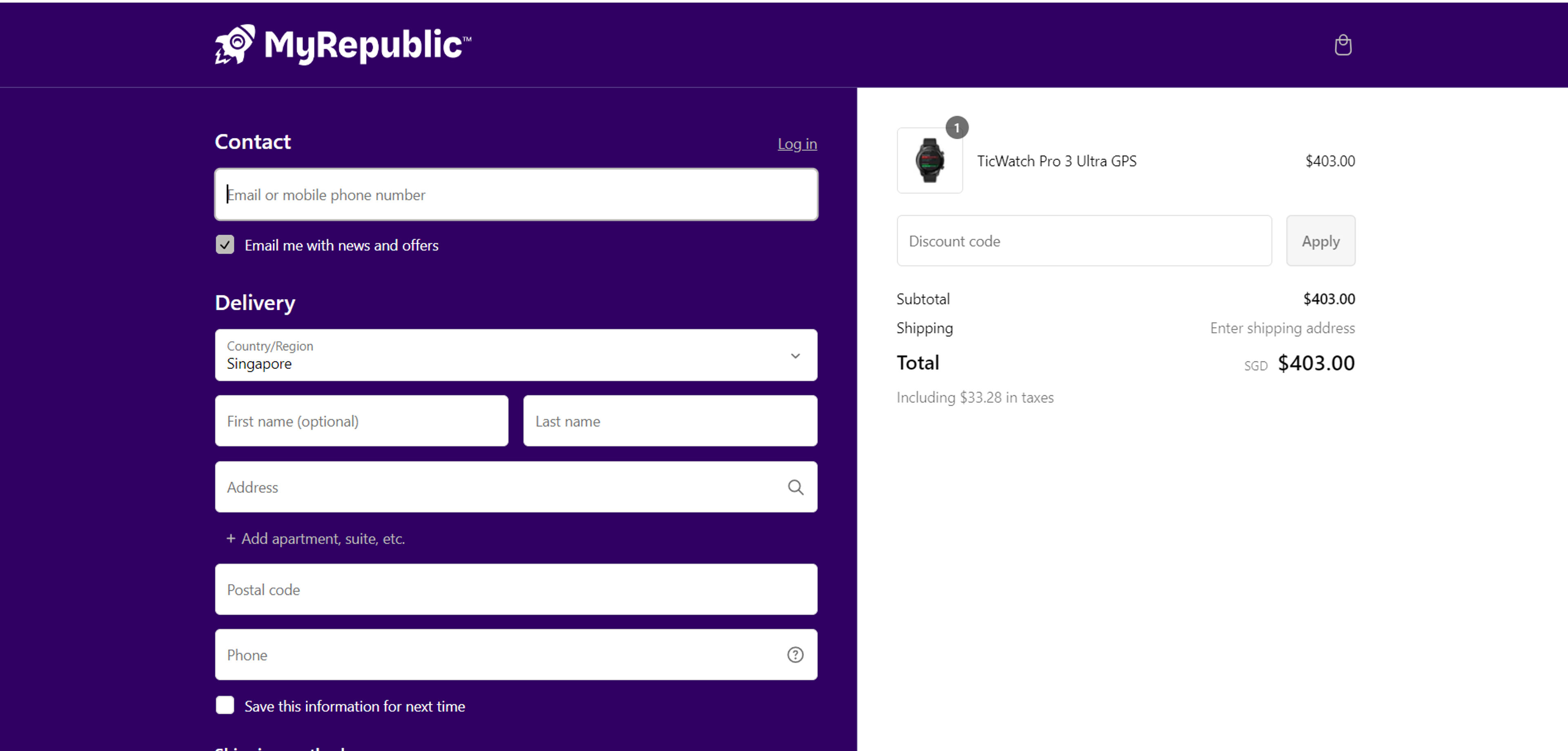Open the shopping bag cart icon
The image size is (1568, 751).
[1343, 45]
